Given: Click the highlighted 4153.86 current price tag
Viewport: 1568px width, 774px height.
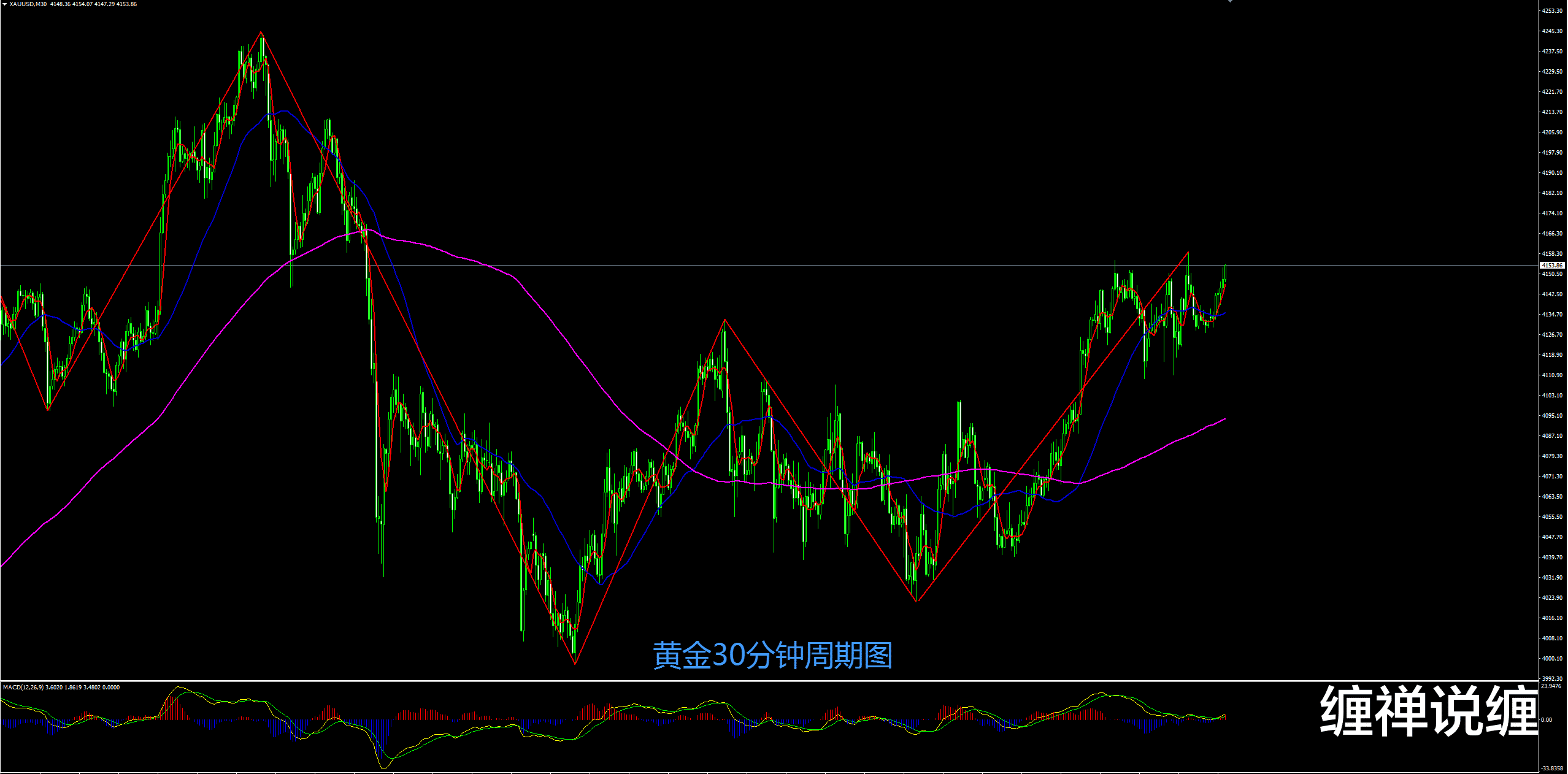Looking at the screenshot, I should pos(1552,266).
